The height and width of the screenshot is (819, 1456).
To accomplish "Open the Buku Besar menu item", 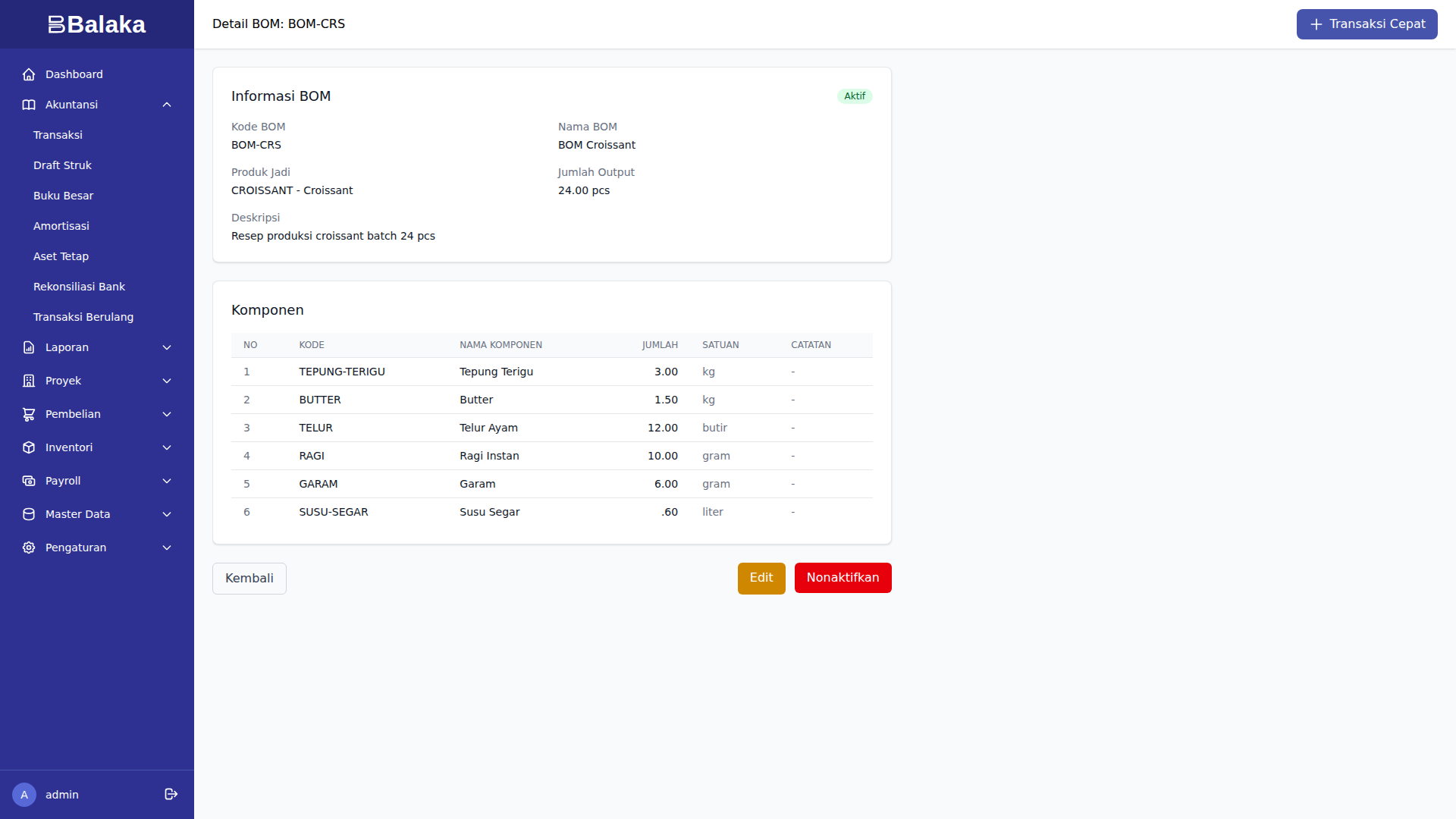I will pos(63,196).
